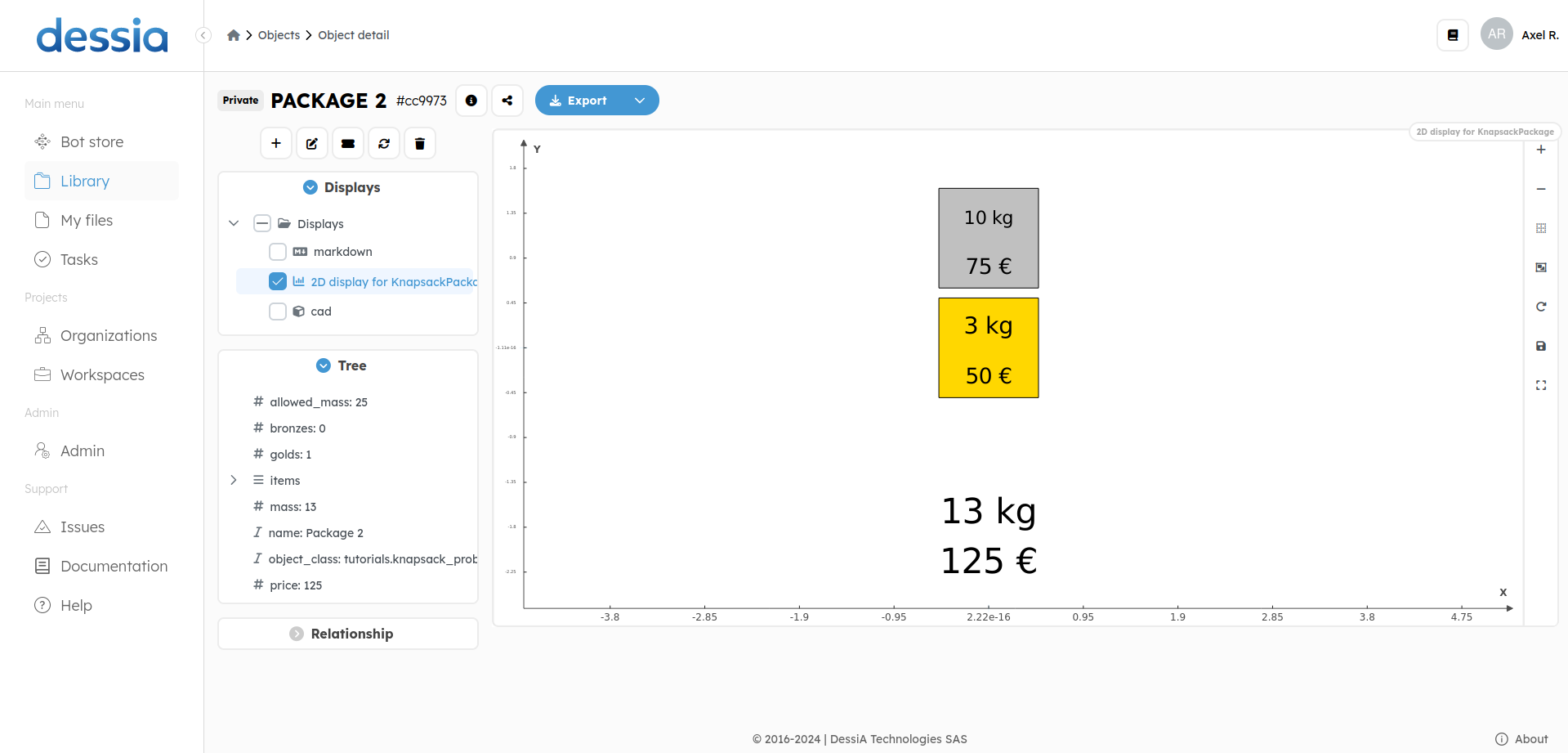1568x753 pixels.
Task: Click the Export button
Action: point(579,101)
